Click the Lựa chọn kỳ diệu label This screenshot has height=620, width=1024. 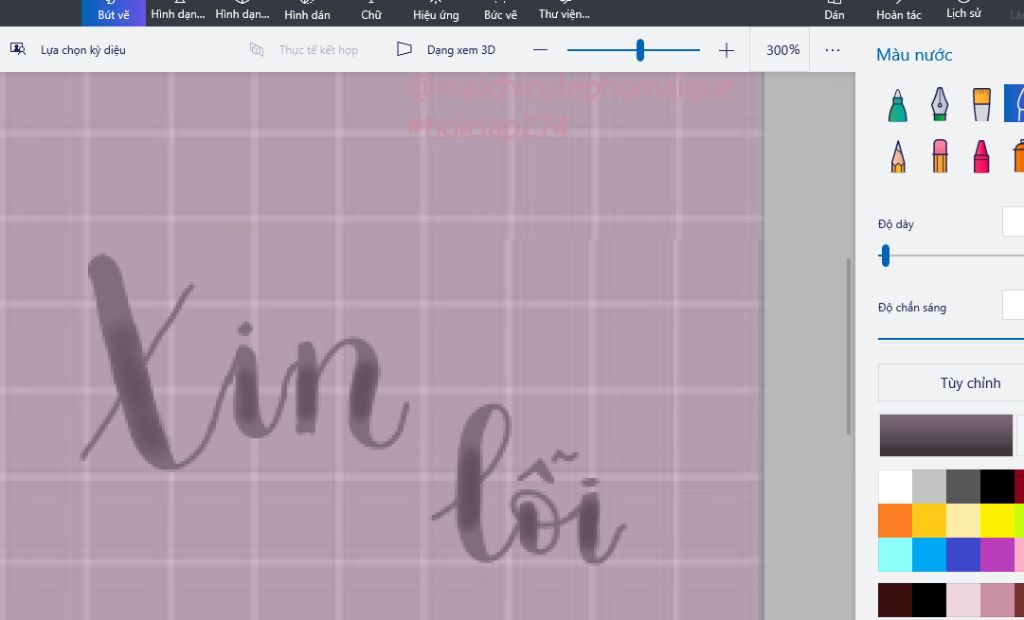(83, 50)
